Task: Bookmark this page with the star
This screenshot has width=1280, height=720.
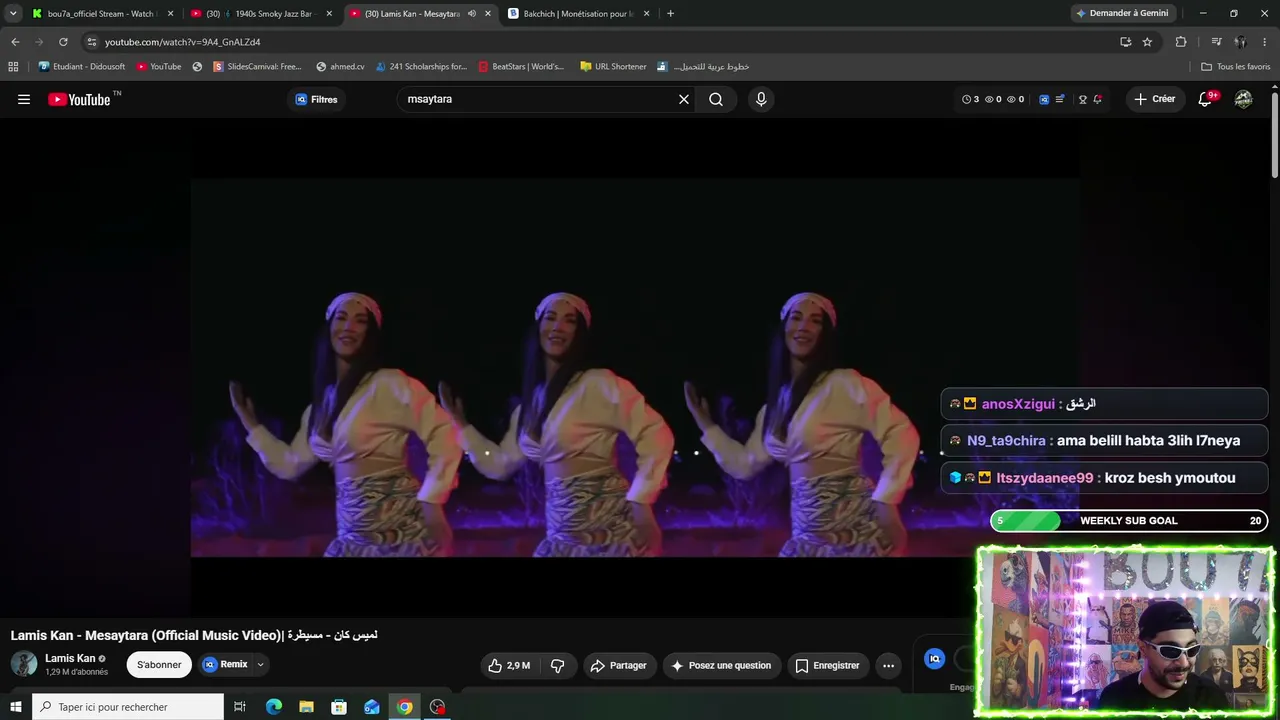Action: 1147,42
